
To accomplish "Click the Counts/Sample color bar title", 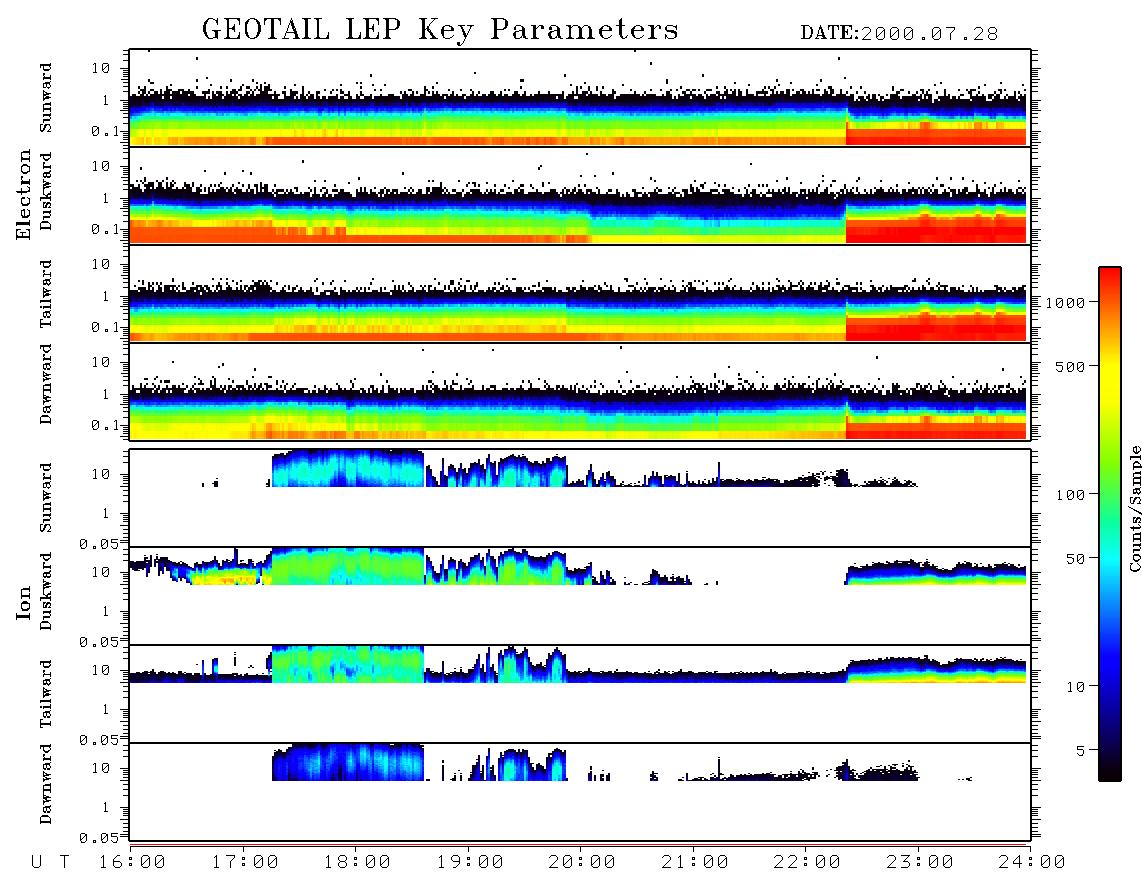I will pos(1135,509).
